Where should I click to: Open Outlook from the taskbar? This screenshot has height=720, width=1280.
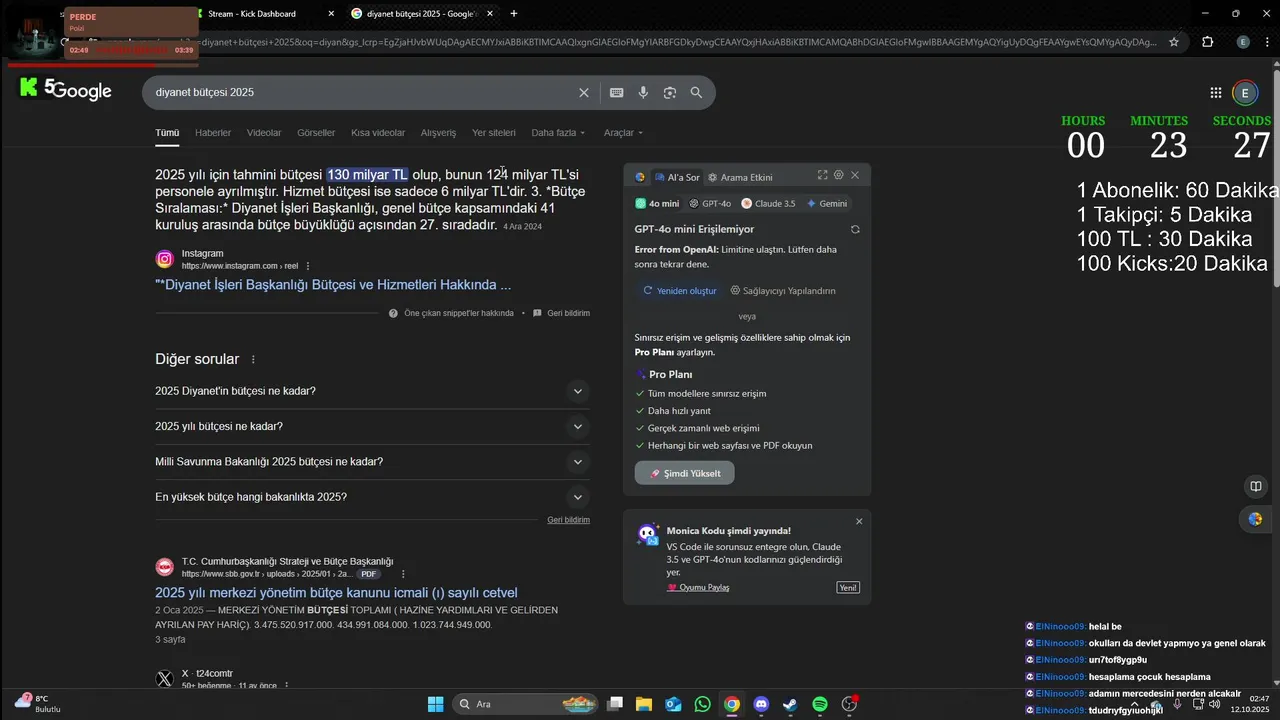tap(673, 704)
